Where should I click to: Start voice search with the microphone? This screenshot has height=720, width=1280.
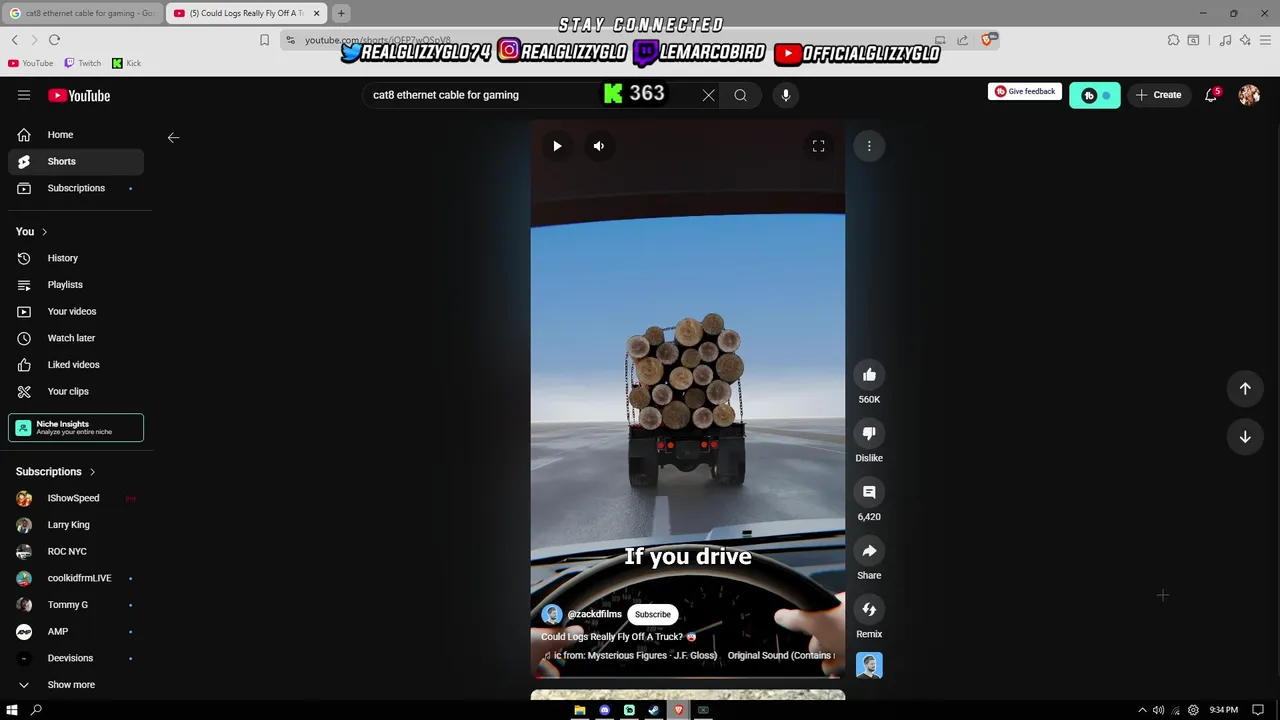click(x=786, y=95)
